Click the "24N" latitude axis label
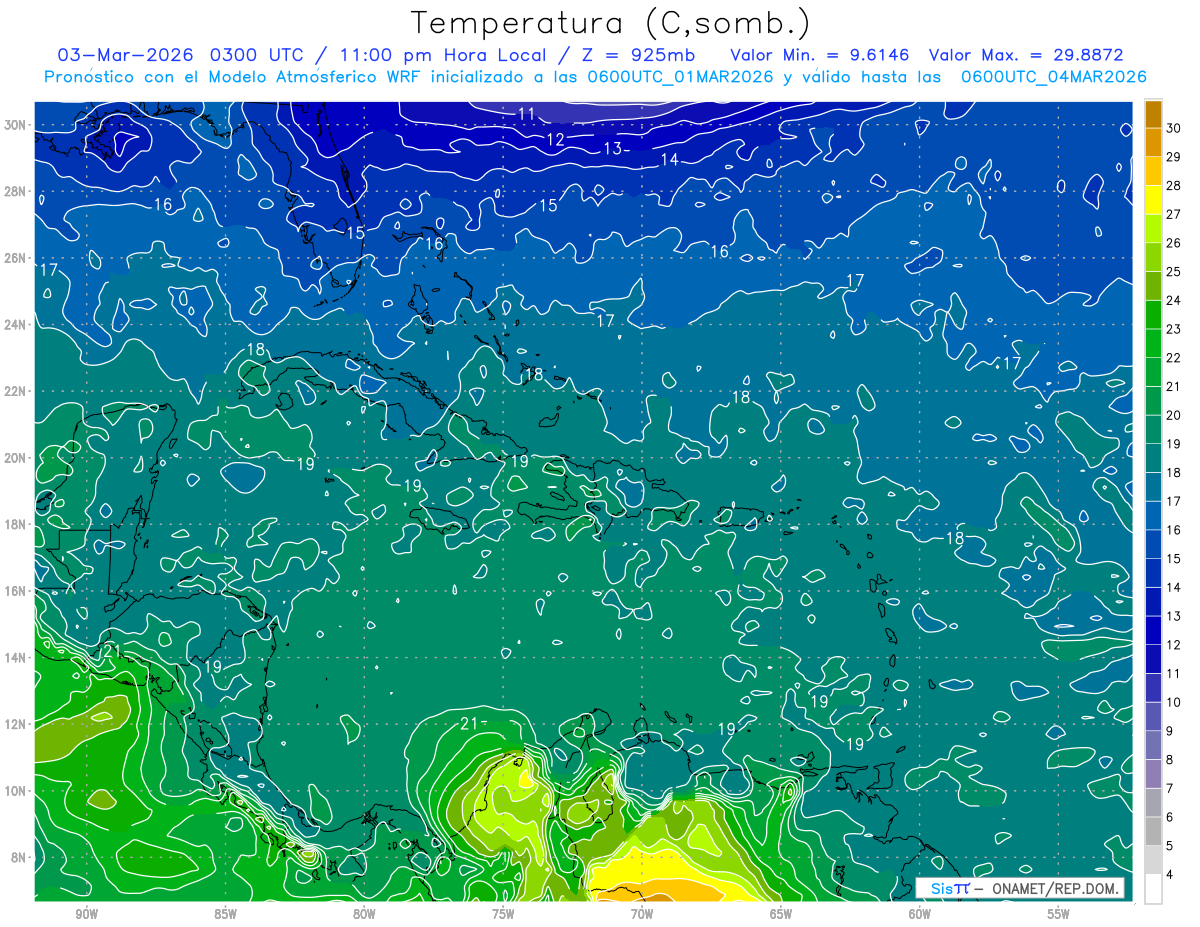Viewport: 1200px width, 927px height. [x=15, y=325]
